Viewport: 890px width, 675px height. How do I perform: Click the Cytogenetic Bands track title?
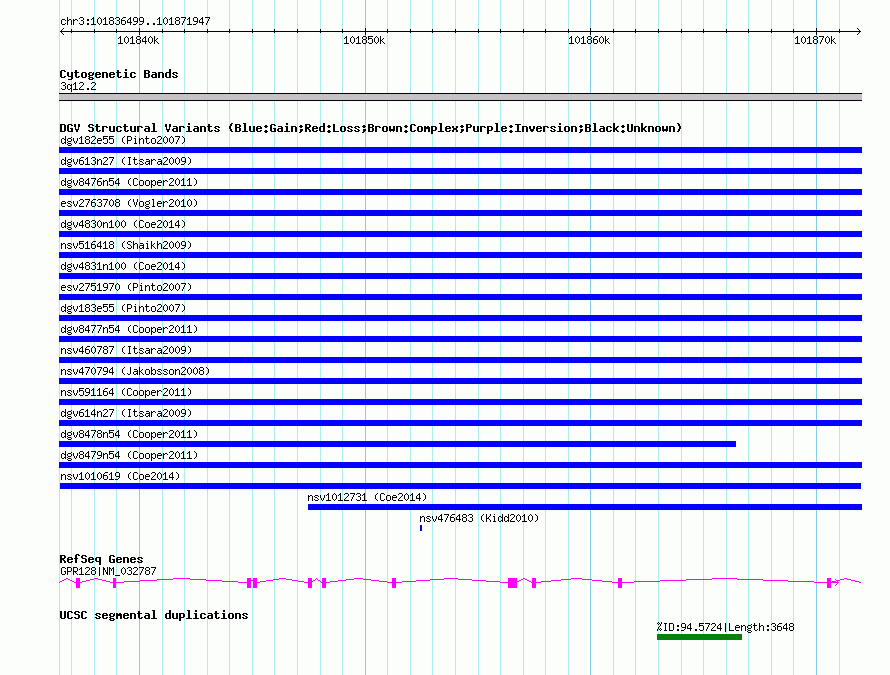[x=119, y=74]
